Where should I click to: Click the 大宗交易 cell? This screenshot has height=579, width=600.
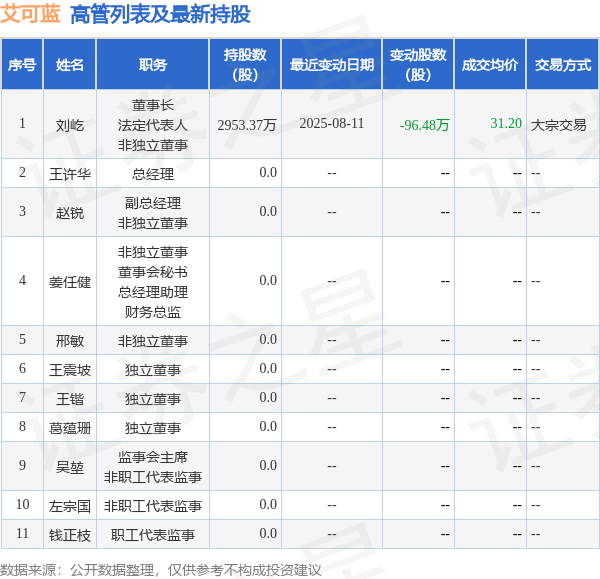coord(558,125)
